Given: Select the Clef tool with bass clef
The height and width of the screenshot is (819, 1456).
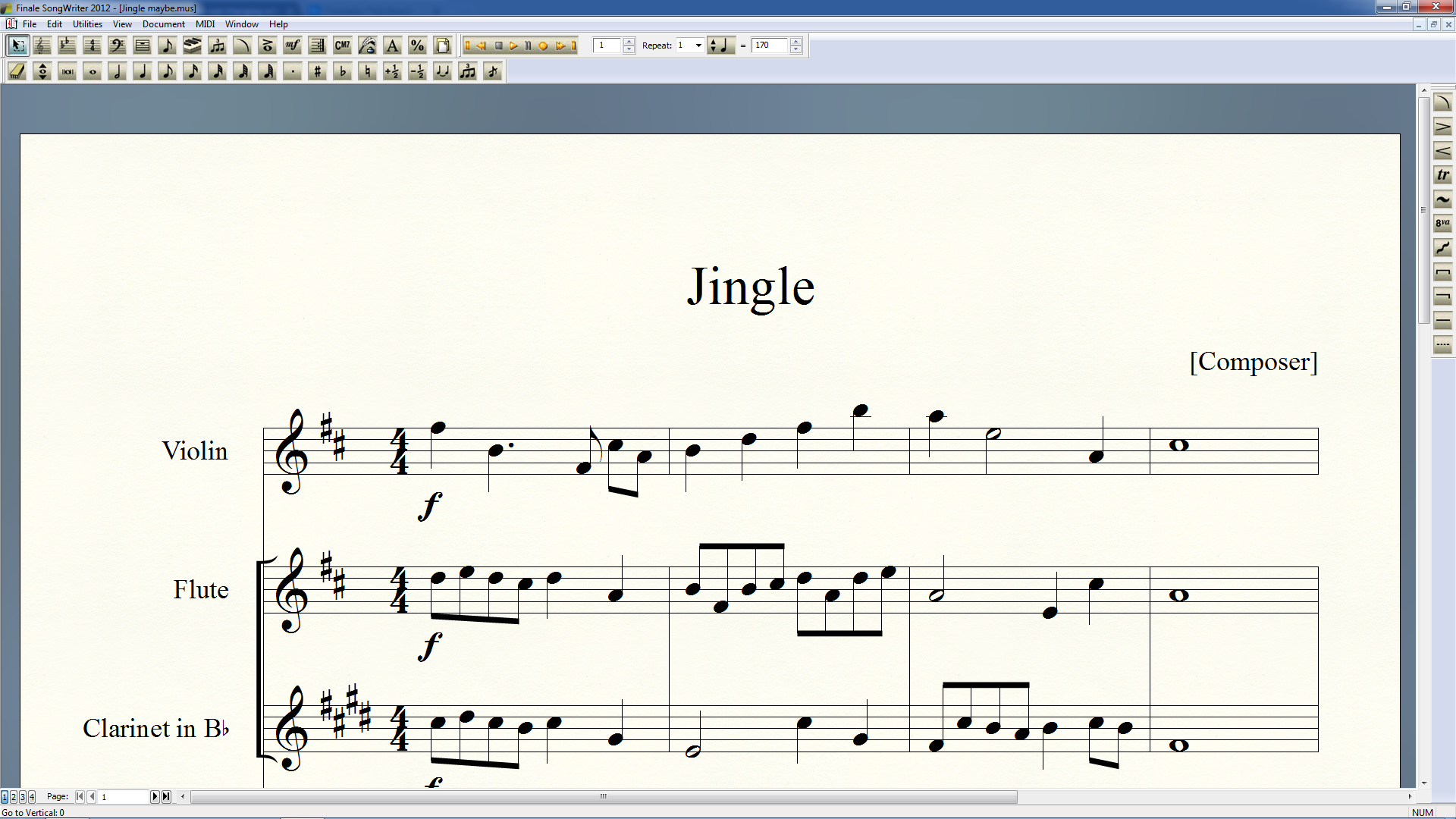Looking at the screenshot, I should point(117,46).
